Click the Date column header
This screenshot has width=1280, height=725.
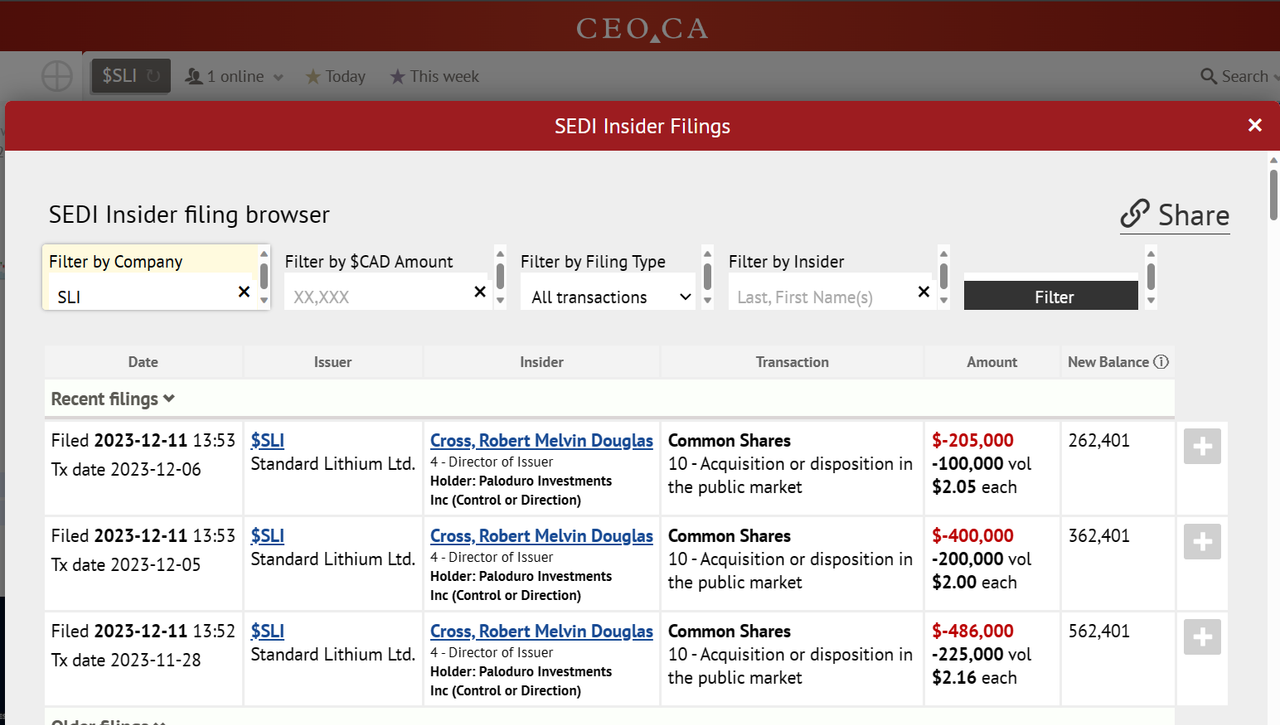[143, 362]
